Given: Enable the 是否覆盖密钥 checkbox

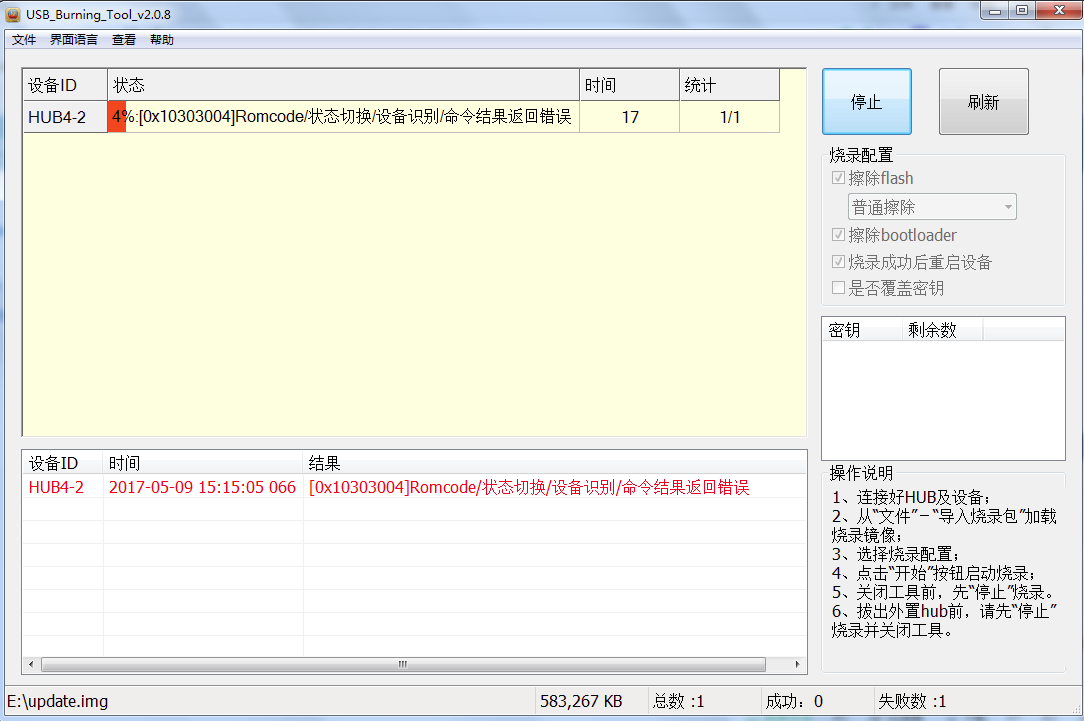Looking at the screenshot, I should point(839,289).
